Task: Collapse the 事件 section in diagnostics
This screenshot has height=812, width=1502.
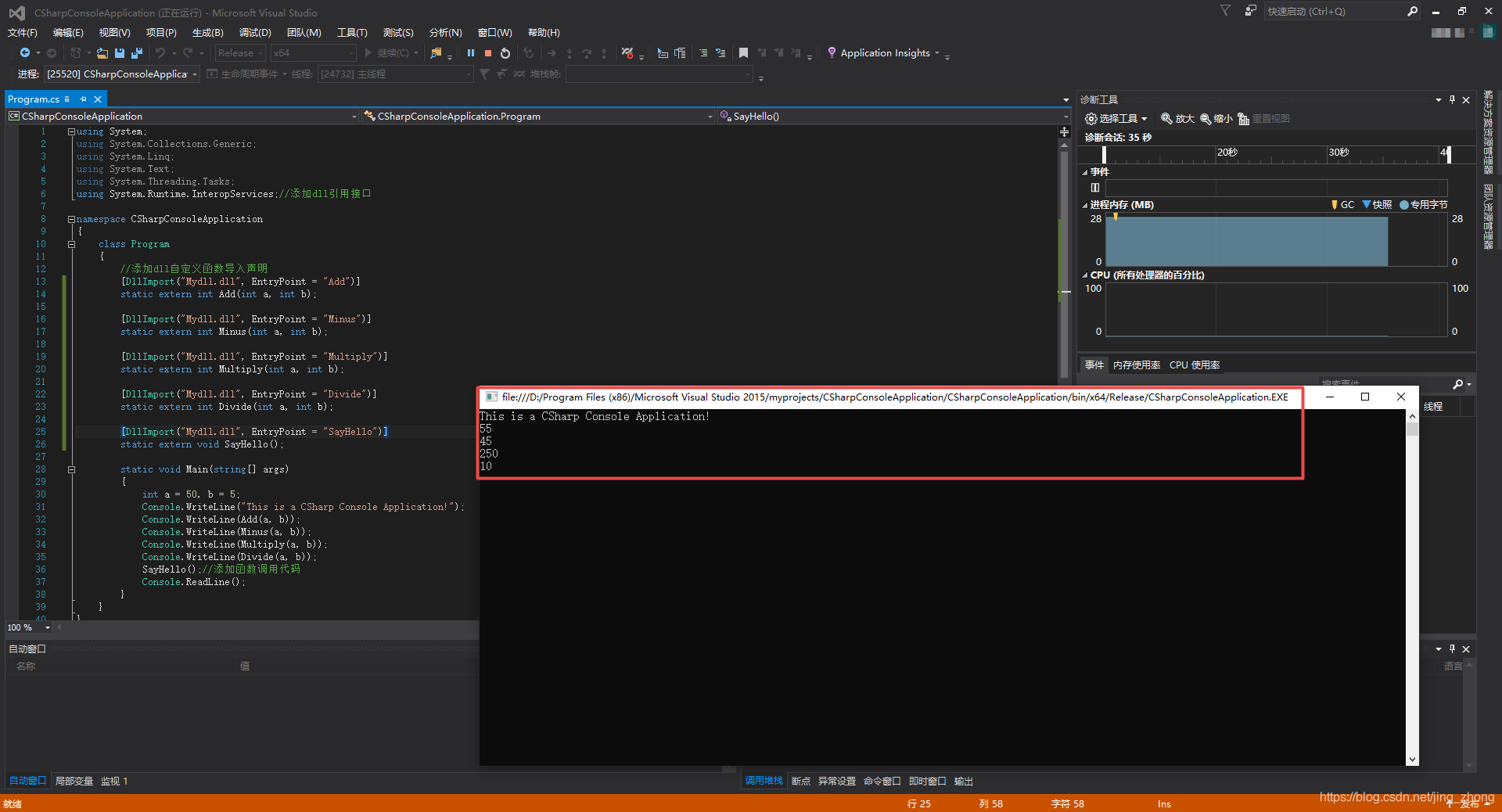Action: (x=1085, y=172)
